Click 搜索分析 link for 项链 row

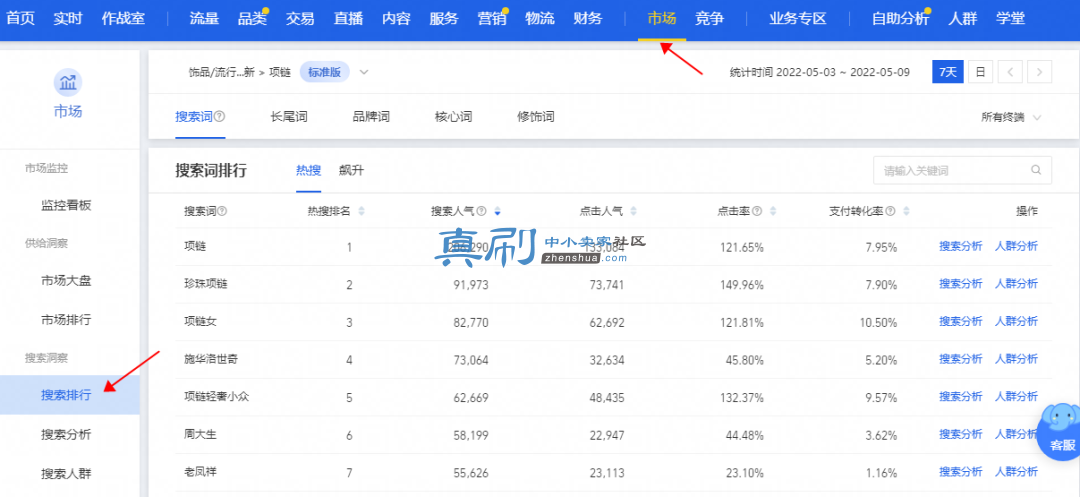click(x=960, y=246)
